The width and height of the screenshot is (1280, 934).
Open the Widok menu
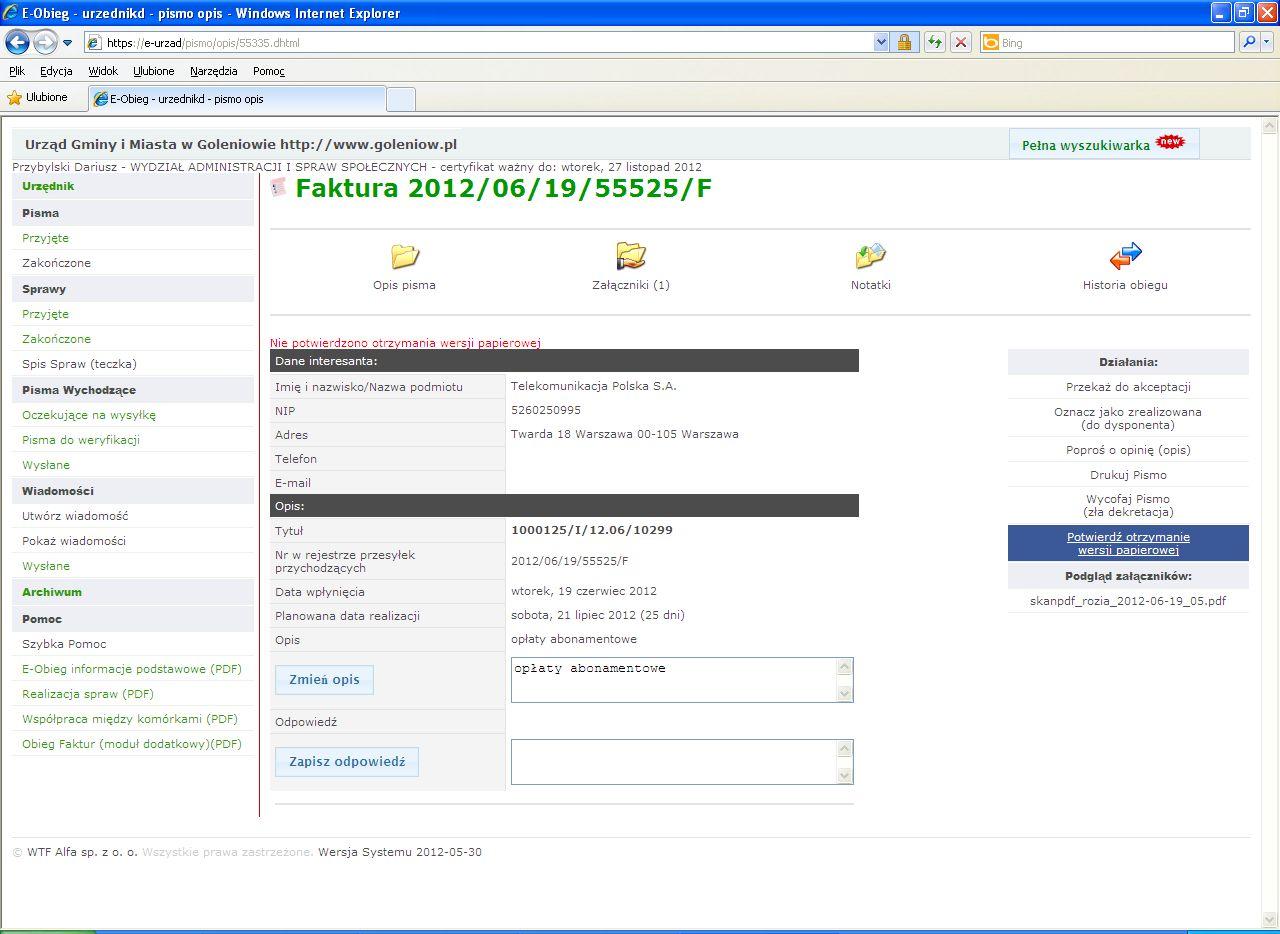point(103,71)
